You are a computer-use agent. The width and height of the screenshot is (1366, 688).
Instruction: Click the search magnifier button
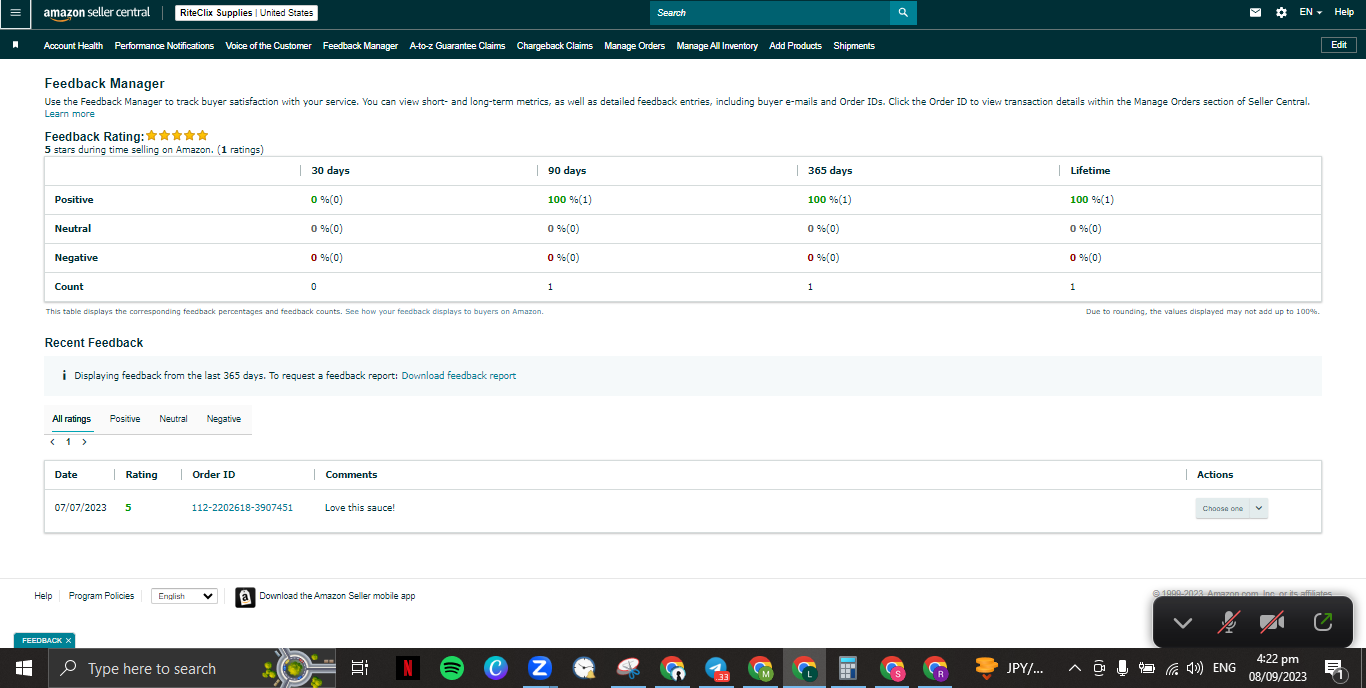[x=903, y=13]
